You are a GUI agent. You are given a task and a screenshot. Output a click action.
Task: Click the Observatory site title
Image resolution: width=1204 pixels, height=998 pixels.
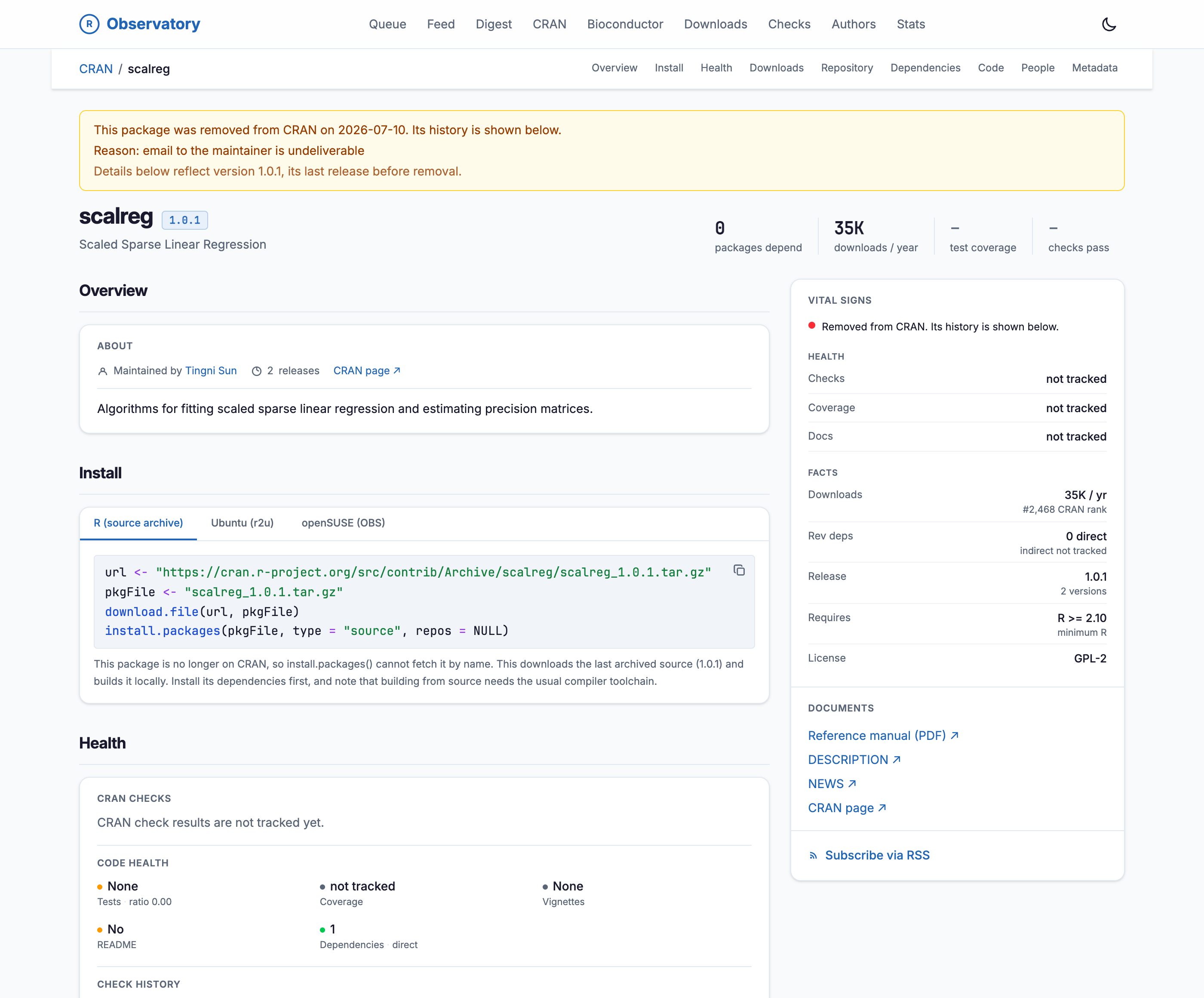point(153,24)
